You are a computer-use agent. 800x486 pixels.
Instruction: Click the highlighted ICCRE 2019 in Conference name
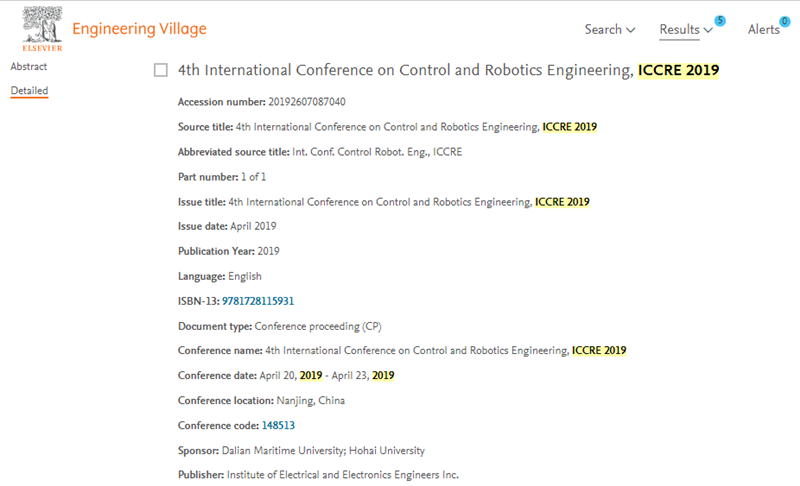pyautogui.click(x=599, y=350)
